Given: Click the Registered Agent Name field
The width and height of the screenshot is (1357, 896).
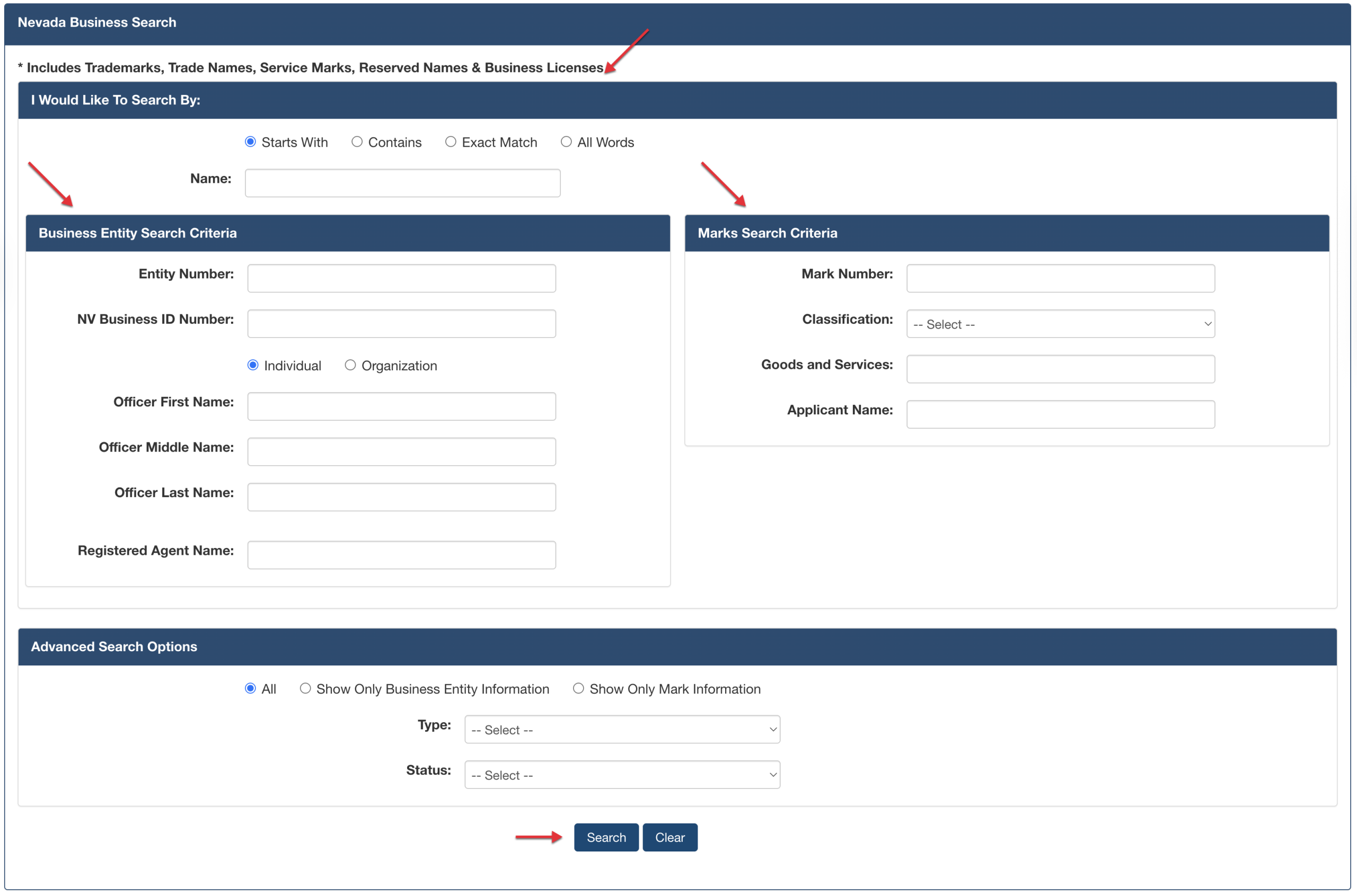Looking at the screenshot, I should (401, 555).
